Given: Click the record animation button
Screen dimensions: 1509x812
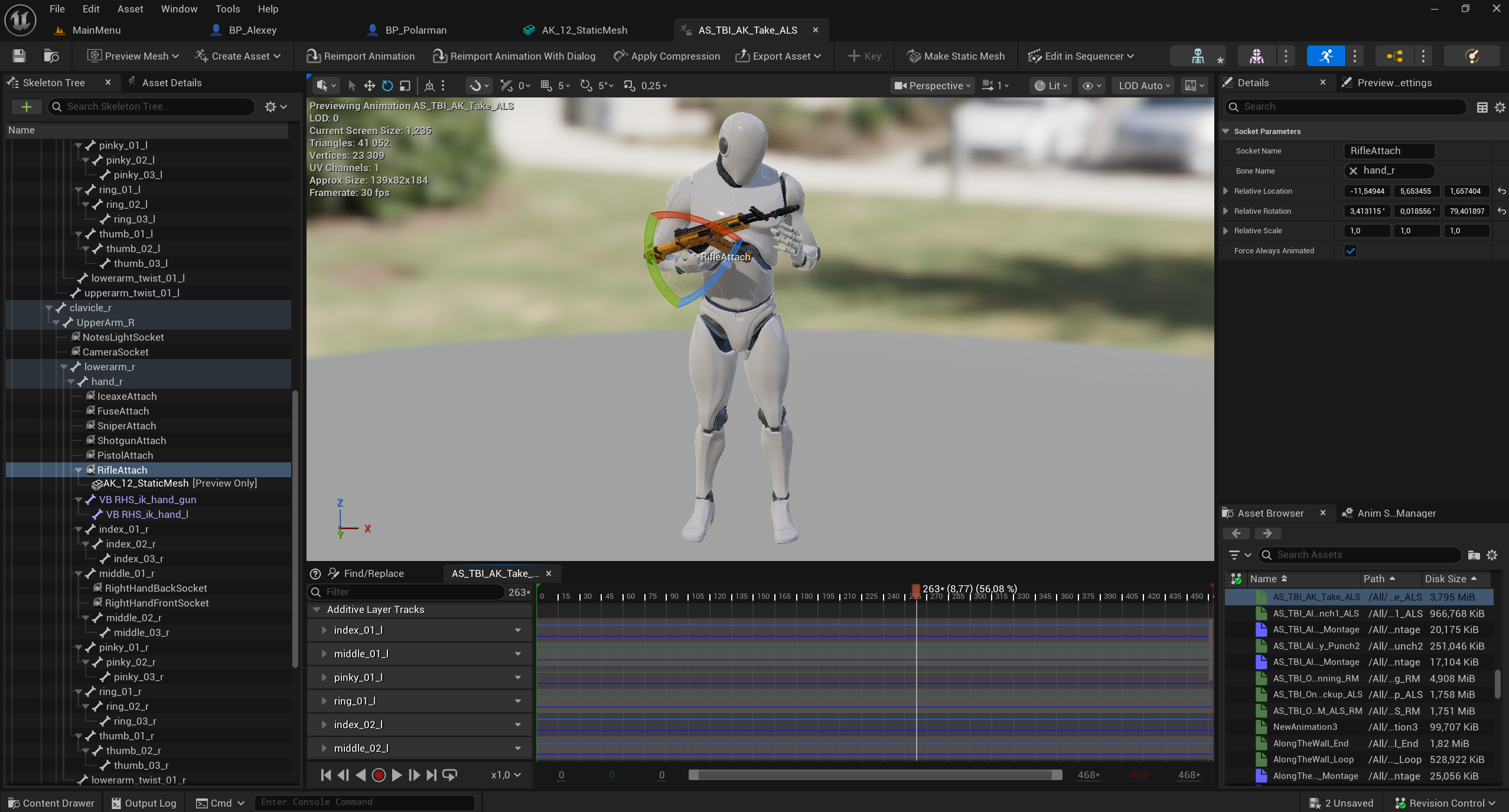Looking at the screenshot, I should point(379,775).
